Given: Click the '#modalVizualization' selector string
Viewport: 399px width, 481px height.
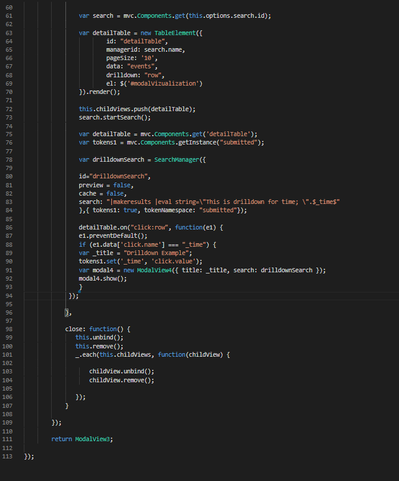Looking at the screenshot, I should [x=163, y=84].
